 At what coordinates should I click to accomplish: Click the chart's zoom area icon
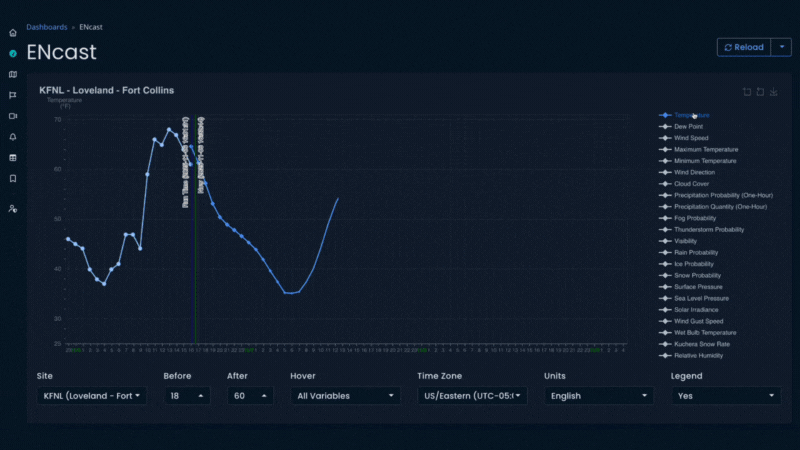[x=747, y=92]
